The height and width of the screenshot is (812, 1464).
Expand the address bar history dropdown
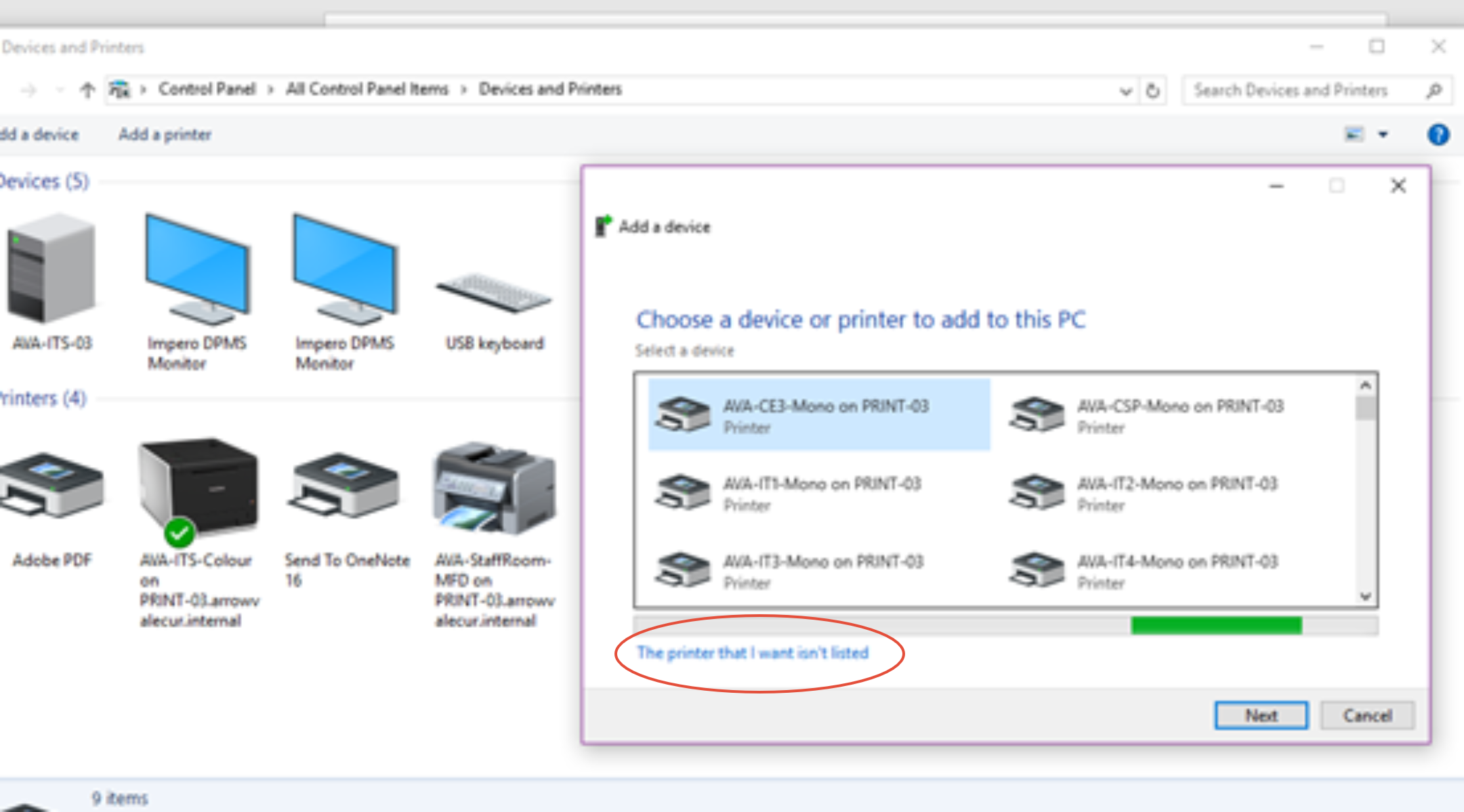tap(1125, 91)
